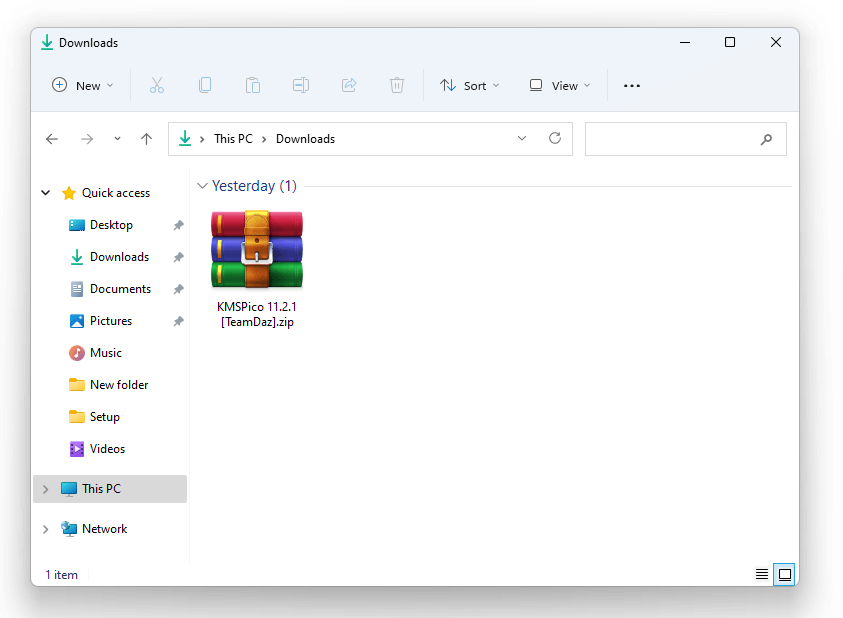Switch to details list view
The width and height of the screenshot is (843, 618).
pyautogui.click(x=762, y=574)
